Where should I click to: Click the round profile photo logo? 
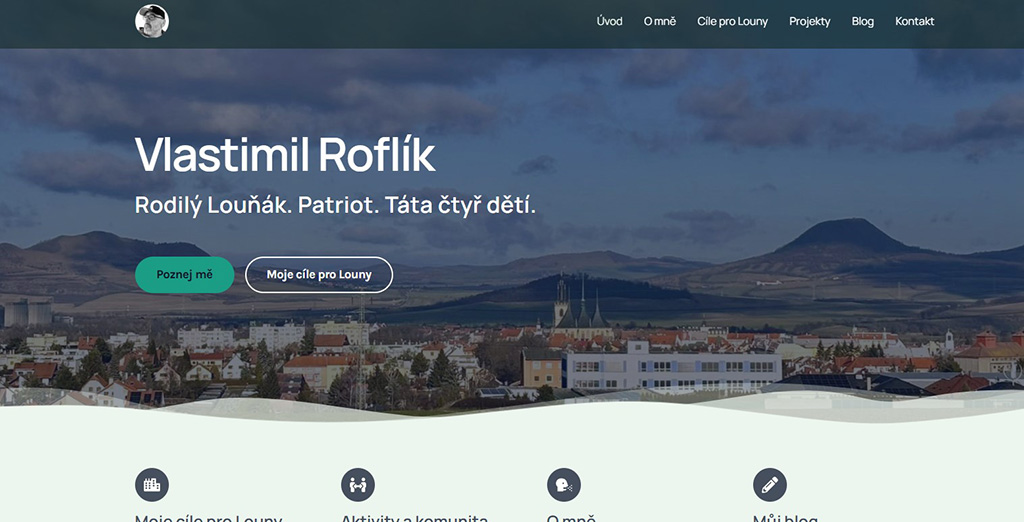[x=152, y=21]
